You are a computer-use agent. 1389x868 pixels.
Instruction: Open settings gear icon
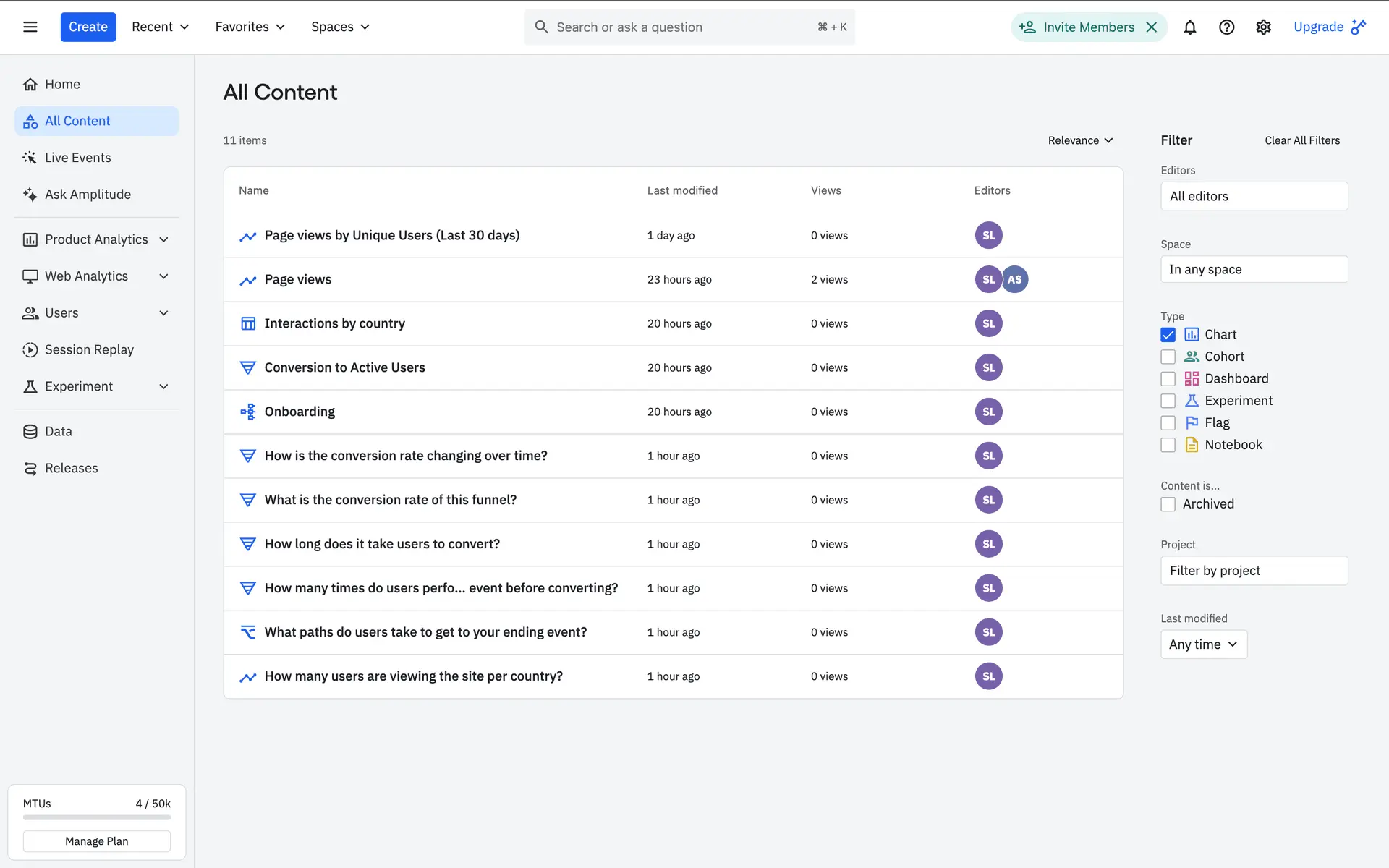(x=1263, y=27)
